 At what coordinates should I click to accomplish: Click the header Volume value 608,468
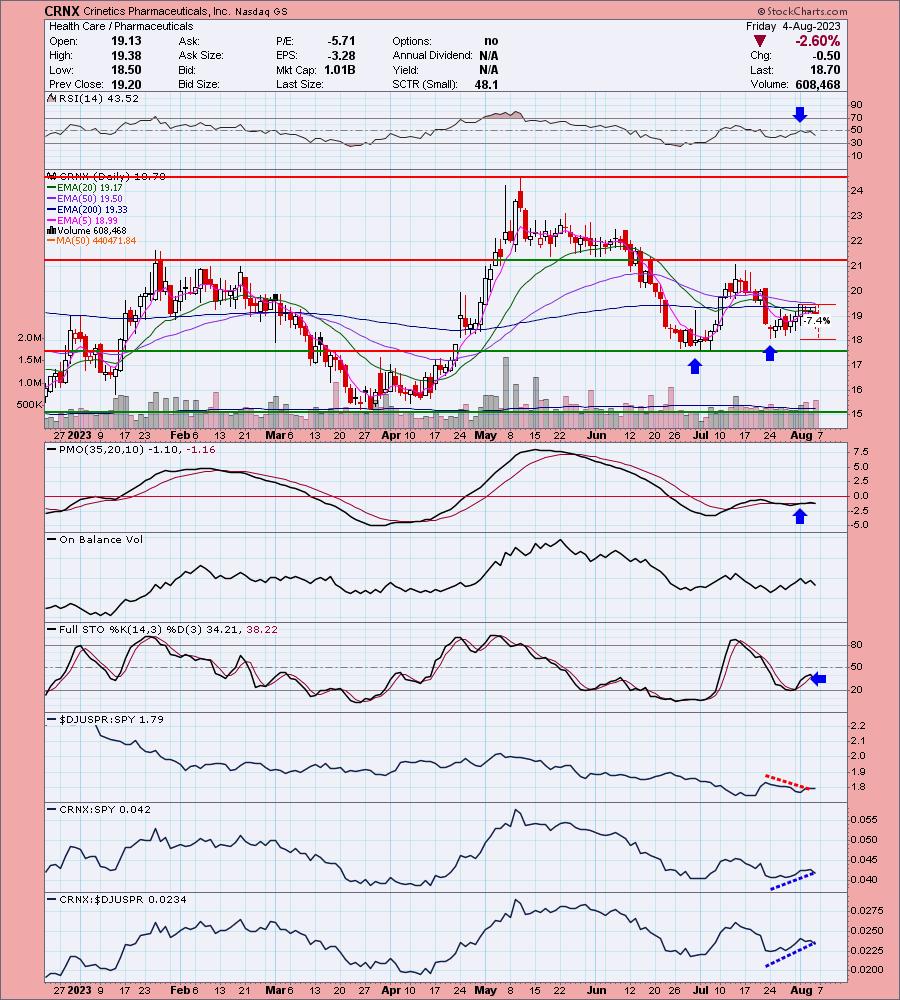[818, 84]
